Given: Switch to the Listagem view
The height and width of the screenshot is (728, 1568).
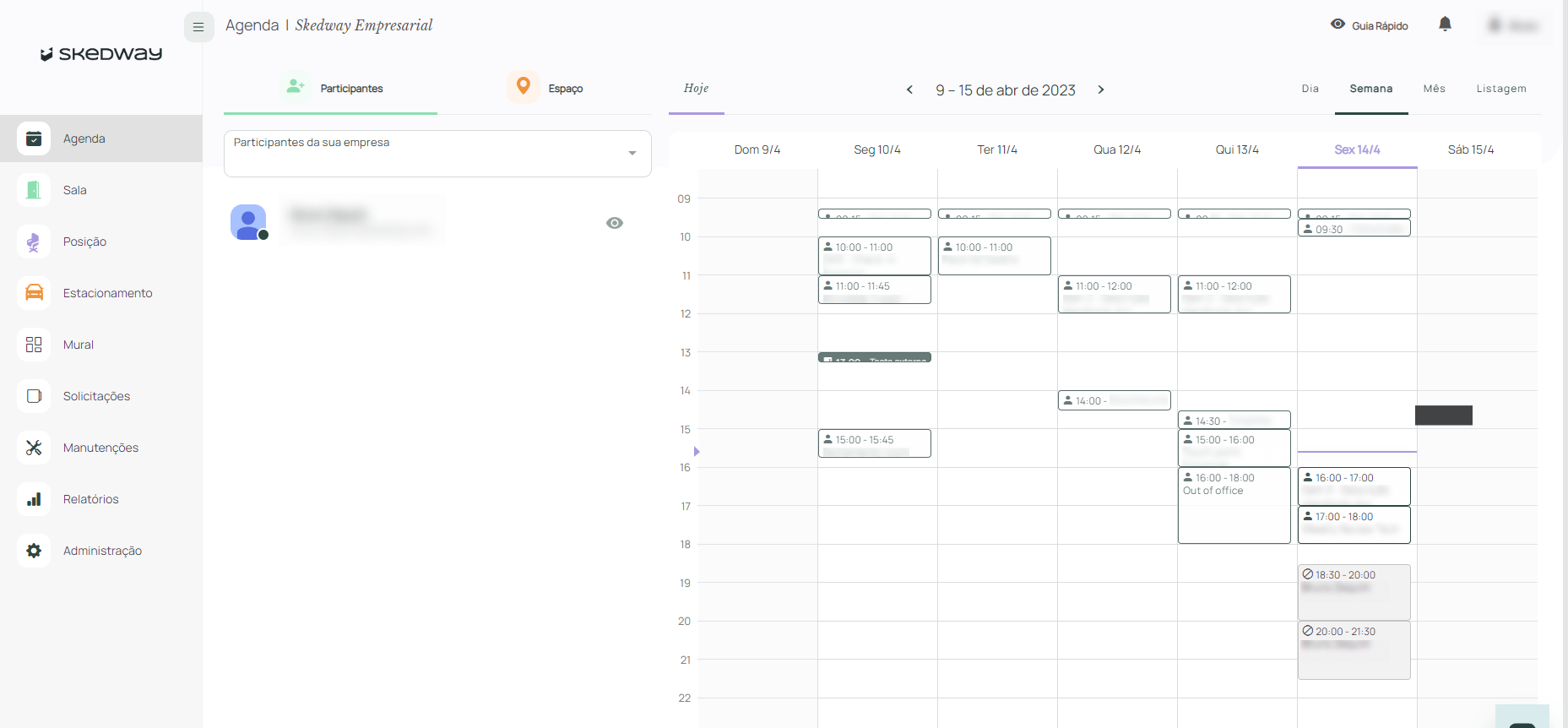Looking at the screenshot, I should pos(1500,89).
